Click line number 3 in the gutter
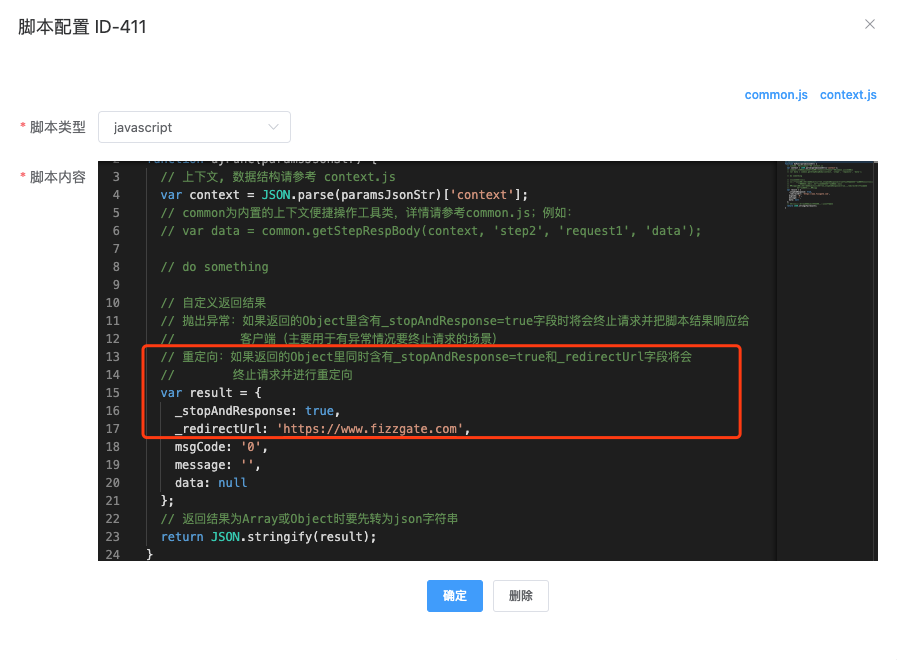This screenshot has height=660, width=897. [116, 177]
